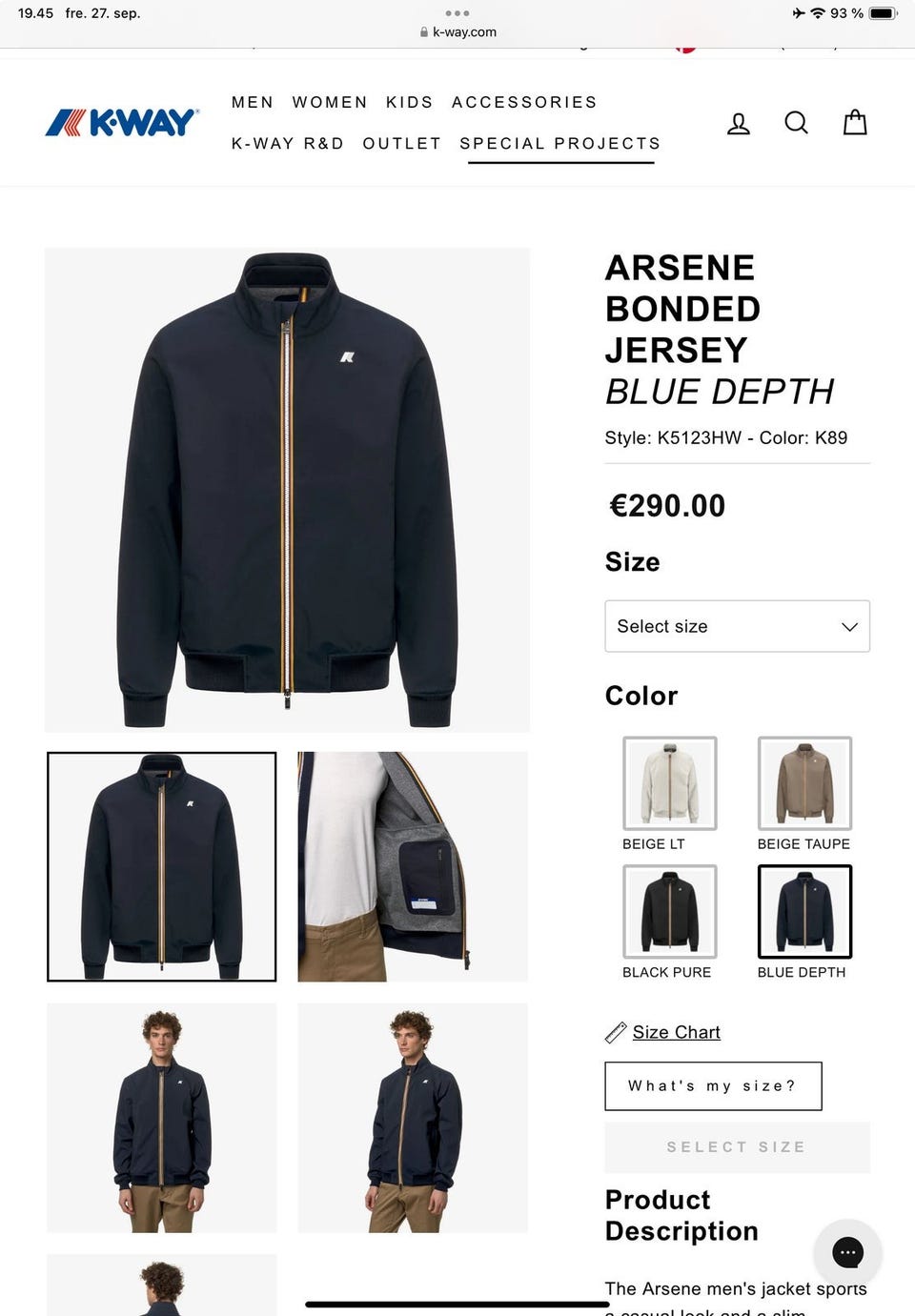Tap the battery status icon
The height and width of the screenshot is (1316, 915).
tap(883, 13)
